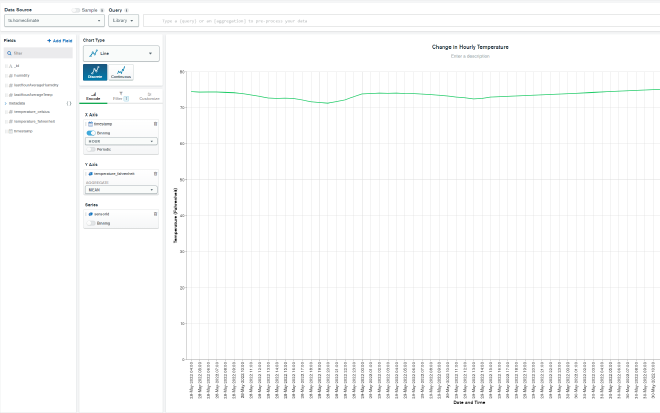The height and width of the screenshot is (413, 660).
Task: Delete temperature_fahrenheit from Y Axis
Action: [155, 173]
